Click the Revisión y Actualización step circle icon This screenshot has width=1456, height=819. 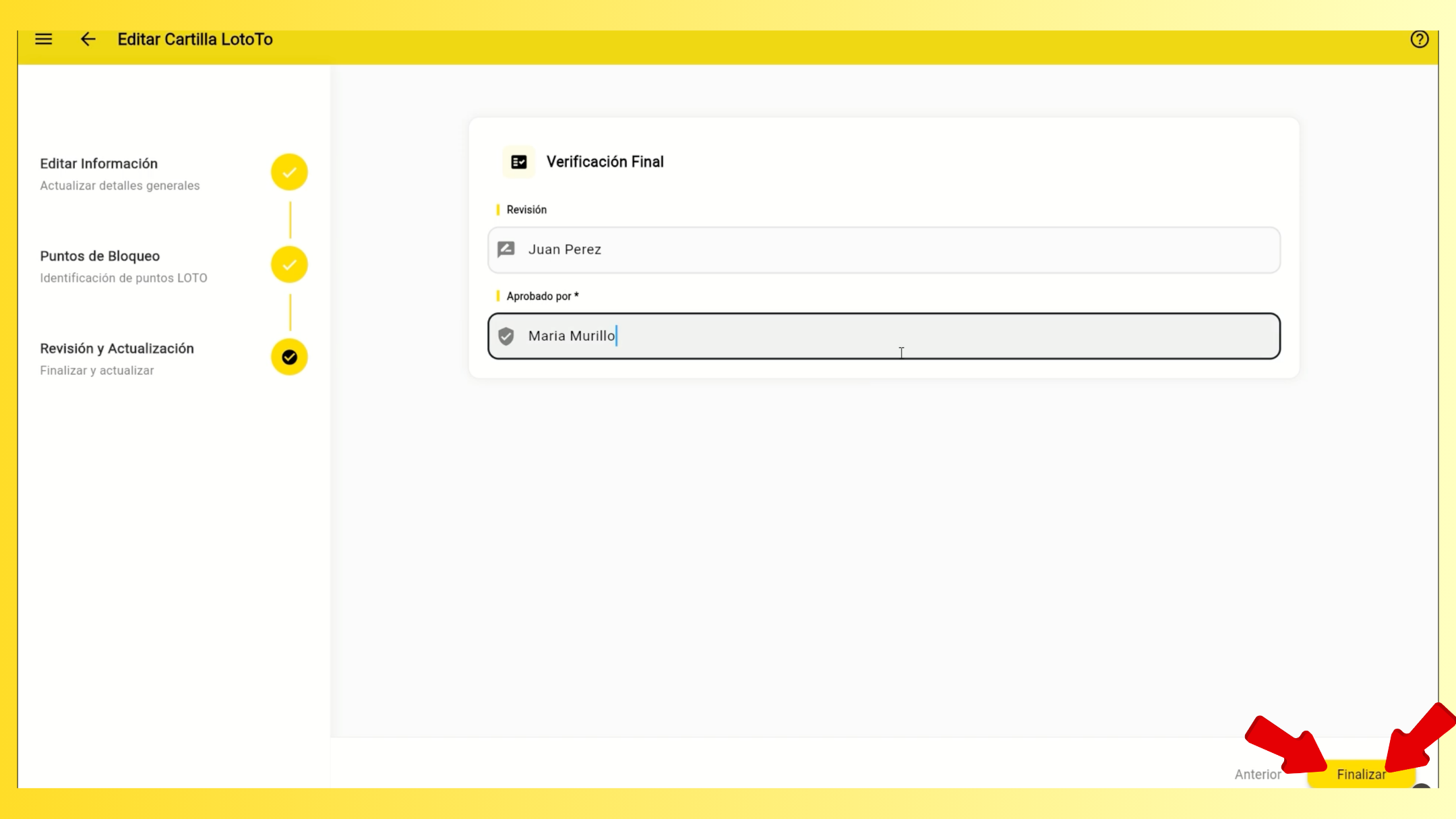click(x=289, y=357)
